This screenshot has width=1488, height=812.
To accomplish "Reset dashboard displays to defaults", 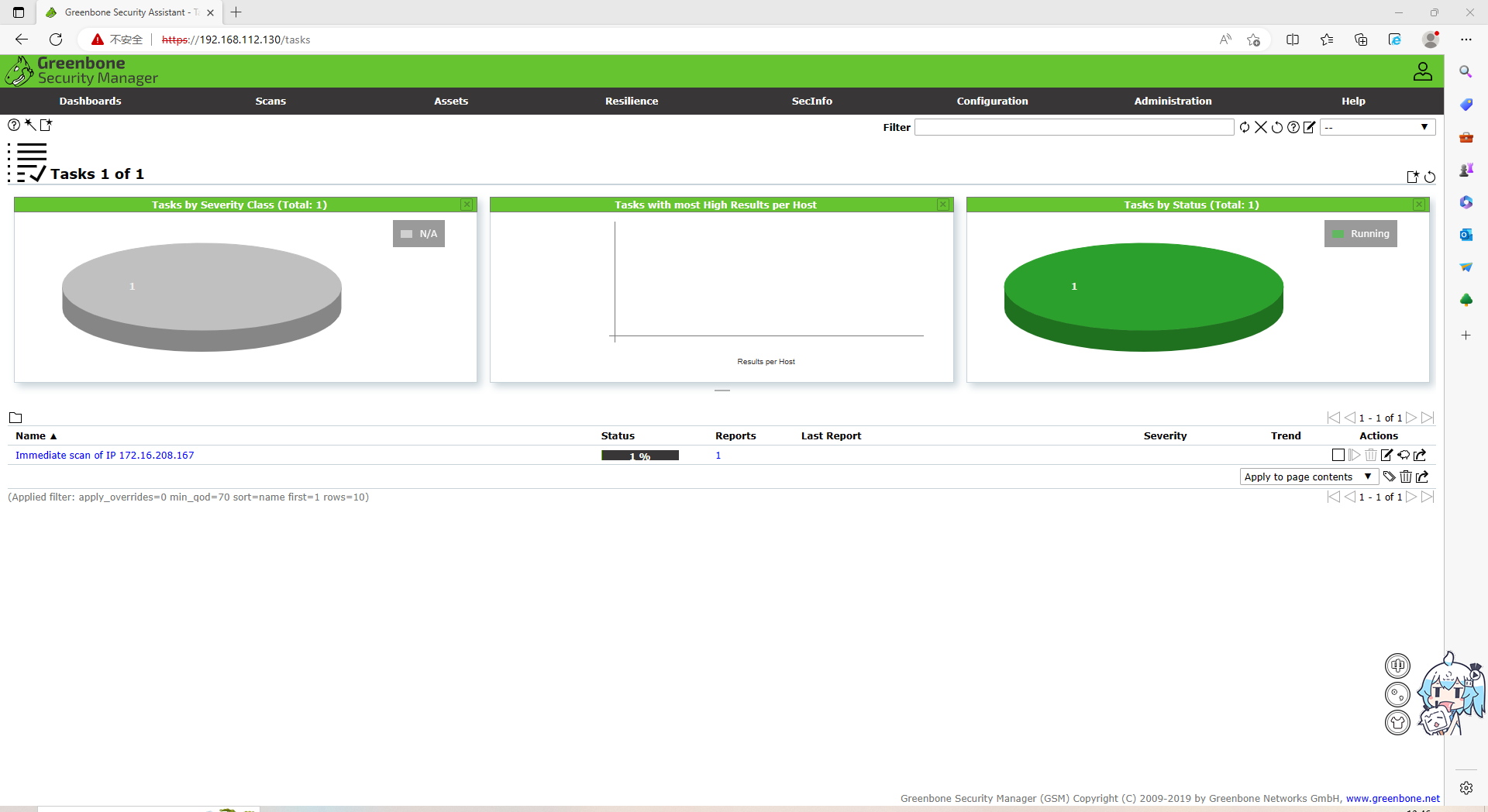I will point(1430,177).
